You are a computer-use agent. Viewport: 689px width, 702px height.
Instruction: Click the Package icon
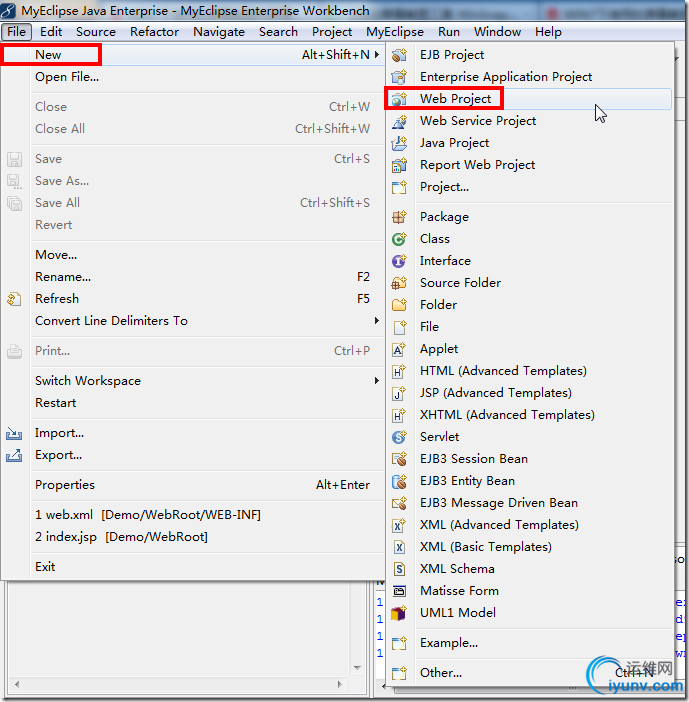click(399, 217)
